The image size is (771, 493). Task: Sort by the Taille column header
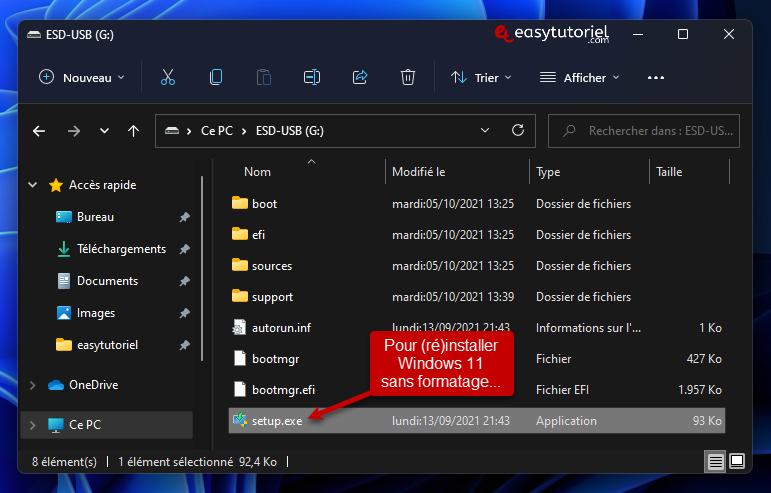pos(669,172)
